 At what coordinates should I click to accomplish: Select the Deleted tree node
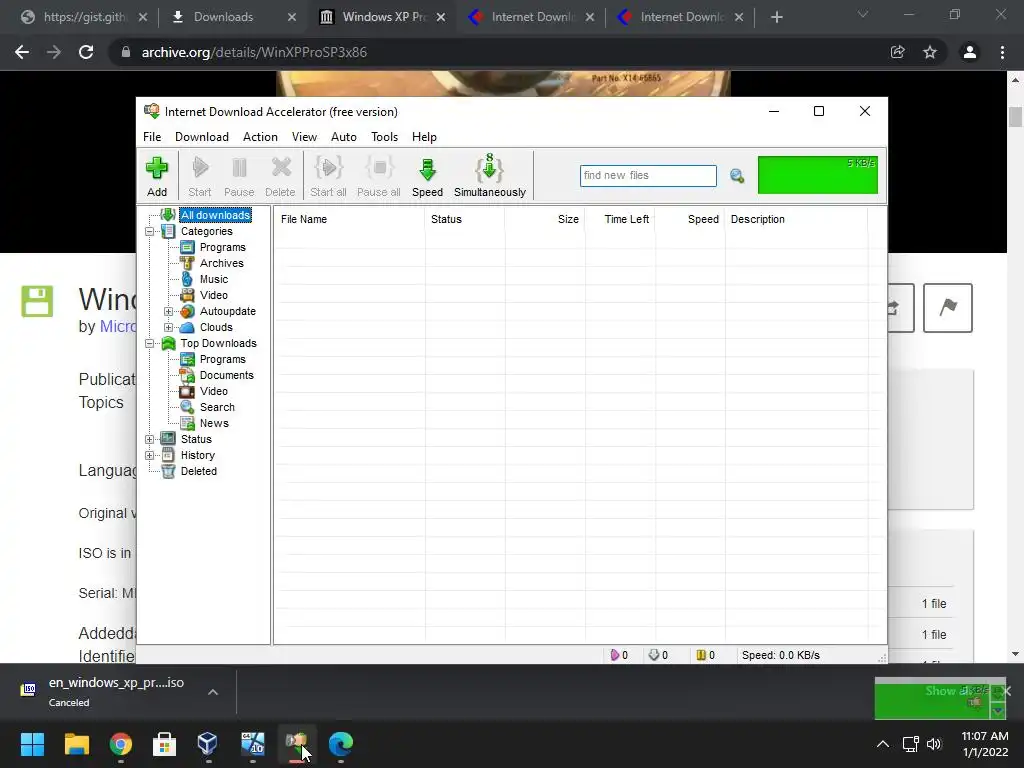coord(199,472)
